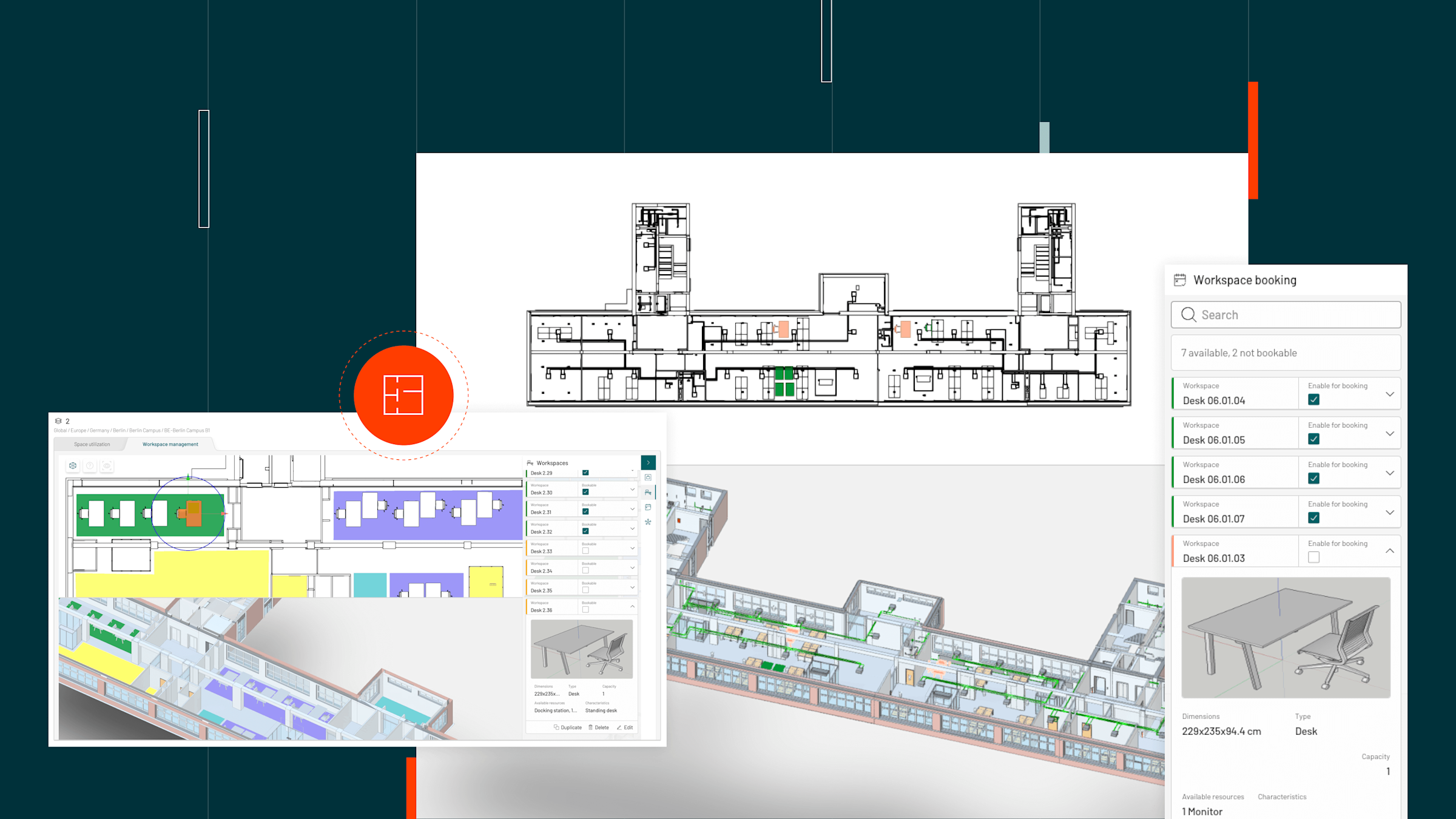Select Workspace management tab
Image resolution: width=1456 pixels, height=819 pixels.
(170, 445)
